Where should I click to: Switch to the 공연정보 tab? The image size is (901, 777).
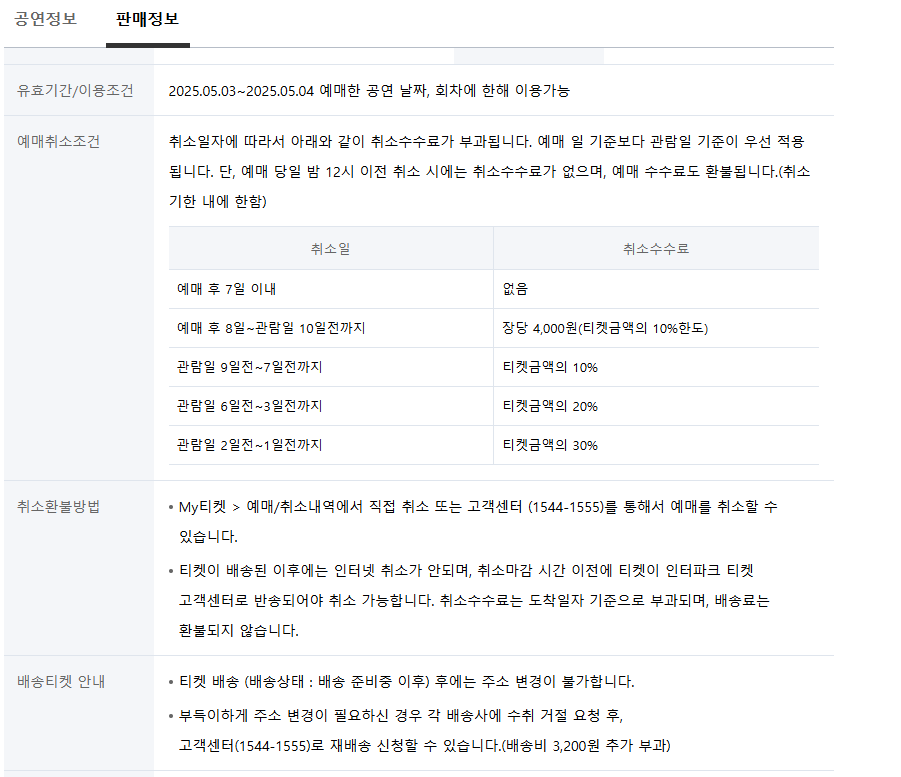click(x=45, y=19)
